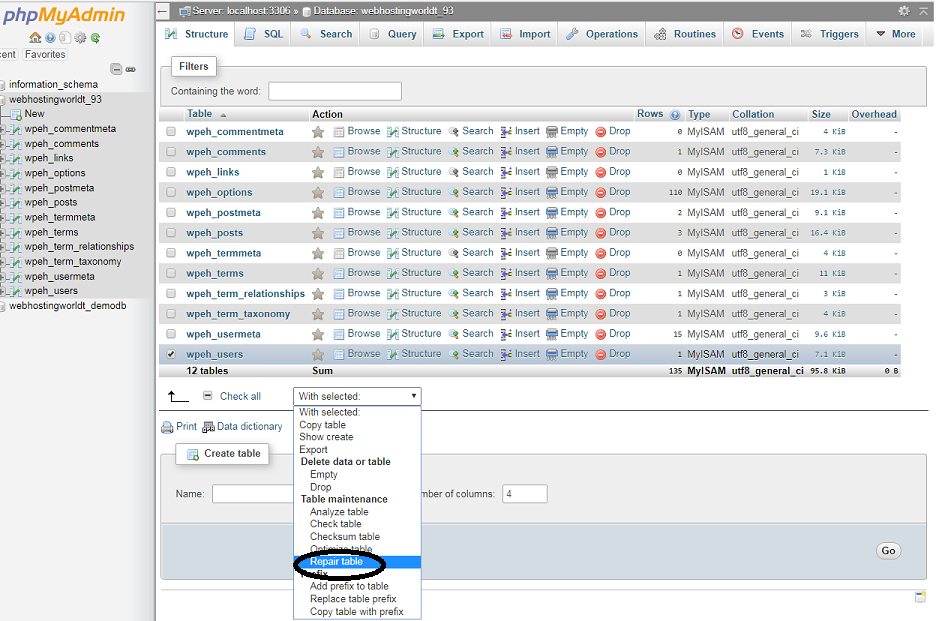Switch to the SQL tab
This screenshot has width=949, height=621.
264,34
